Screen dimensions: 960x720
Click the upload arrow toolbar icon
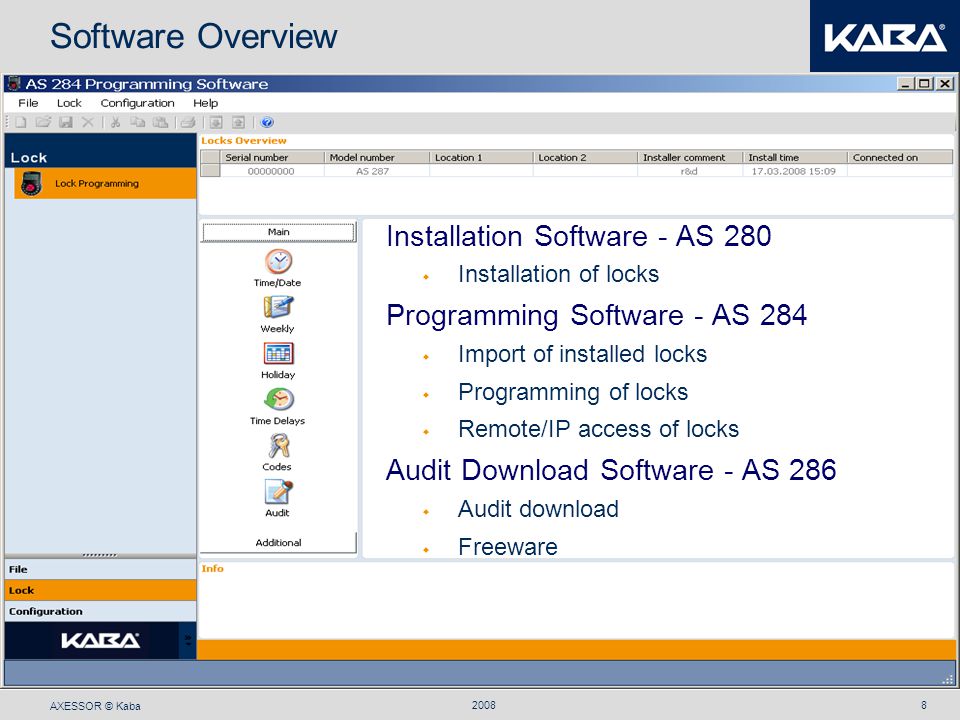pos(238,122)
